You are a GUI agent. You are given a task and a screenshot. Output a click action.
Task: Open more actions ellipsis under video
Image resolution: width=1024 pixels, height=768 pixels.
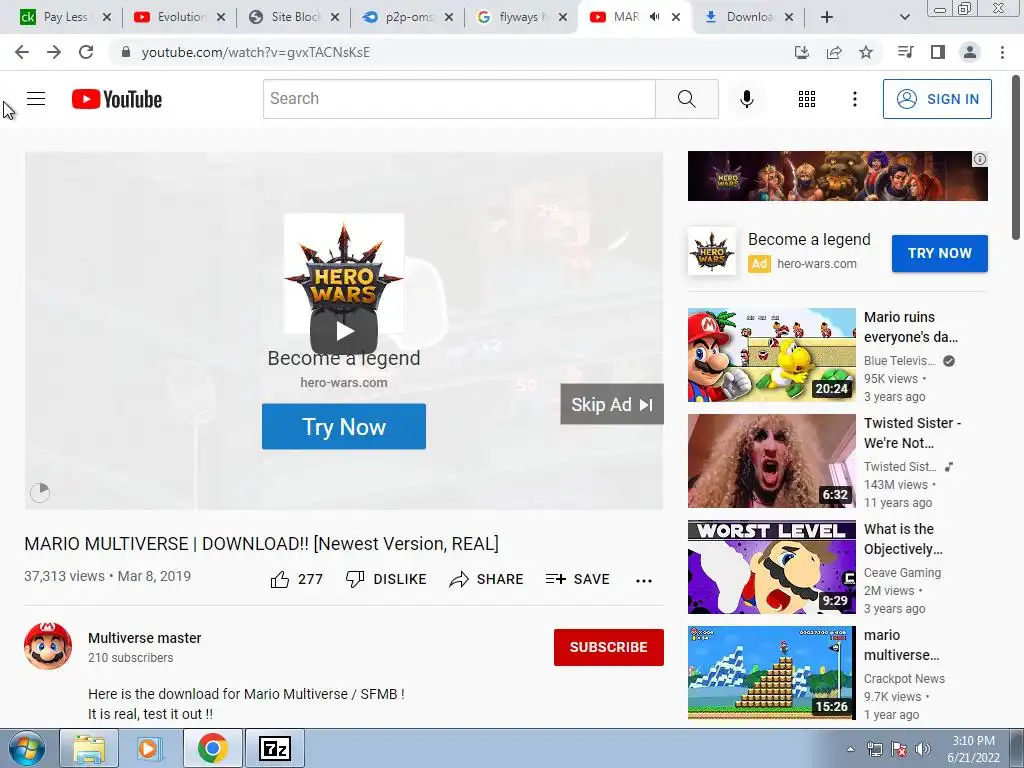click(644, 580)
